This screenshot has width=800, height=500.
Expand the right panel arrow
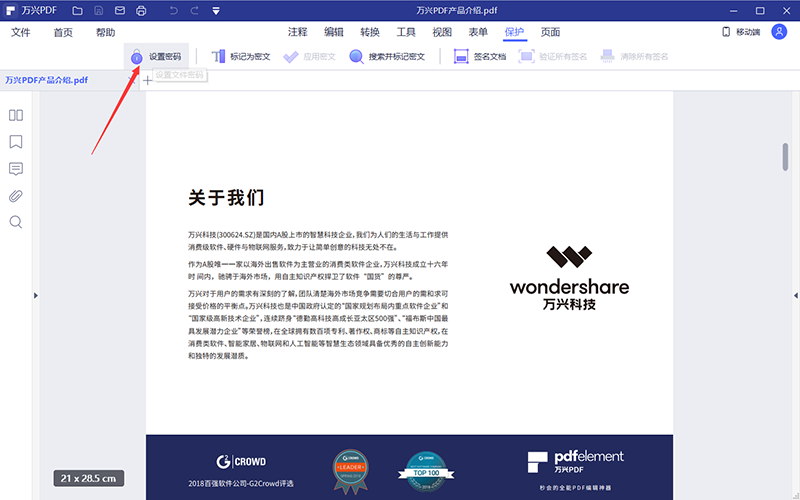796,295
